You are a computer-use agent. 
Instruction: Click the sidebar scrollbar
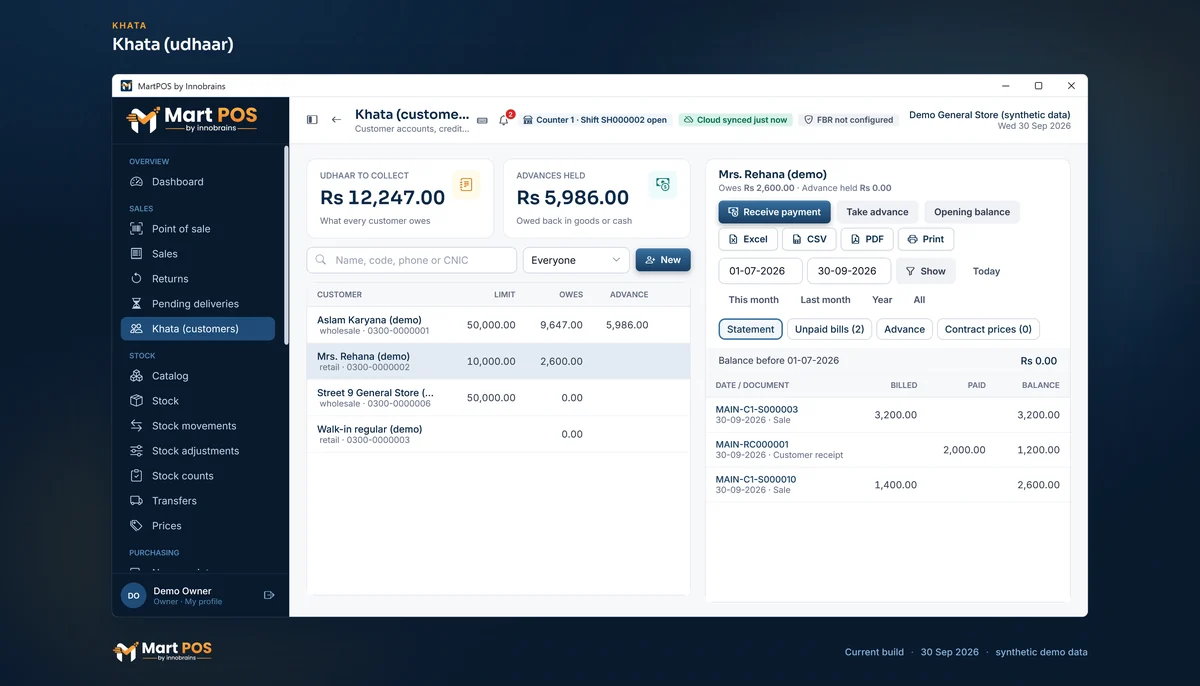coord(286,245)
